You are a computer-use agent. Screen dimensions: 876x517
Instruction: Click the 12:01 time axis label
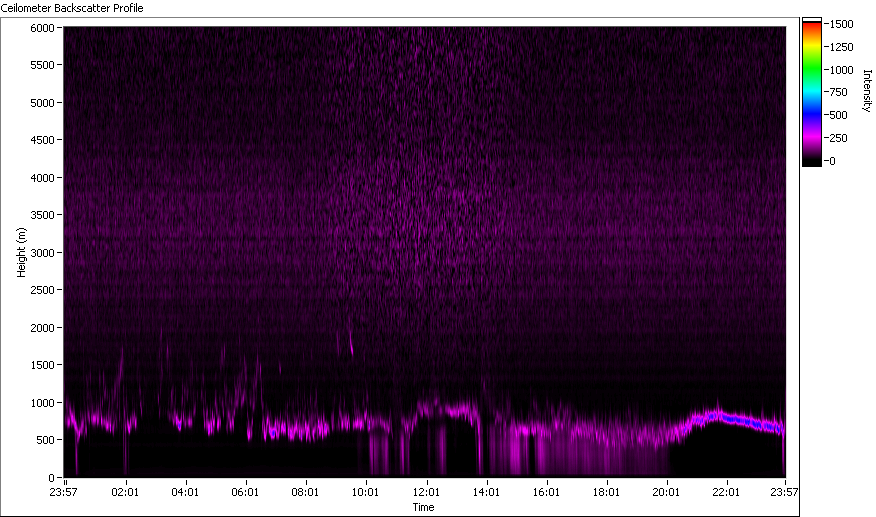point(426,492)
